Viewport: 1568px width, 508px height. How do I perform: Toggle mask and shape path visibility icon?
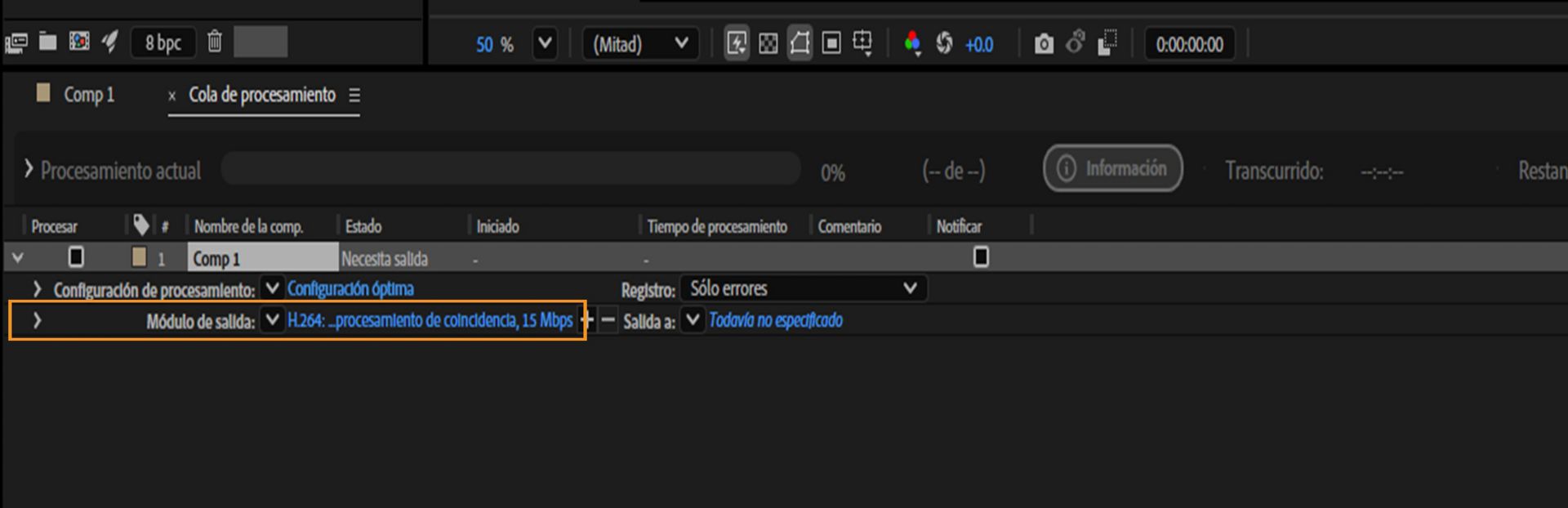click(800, 43)
